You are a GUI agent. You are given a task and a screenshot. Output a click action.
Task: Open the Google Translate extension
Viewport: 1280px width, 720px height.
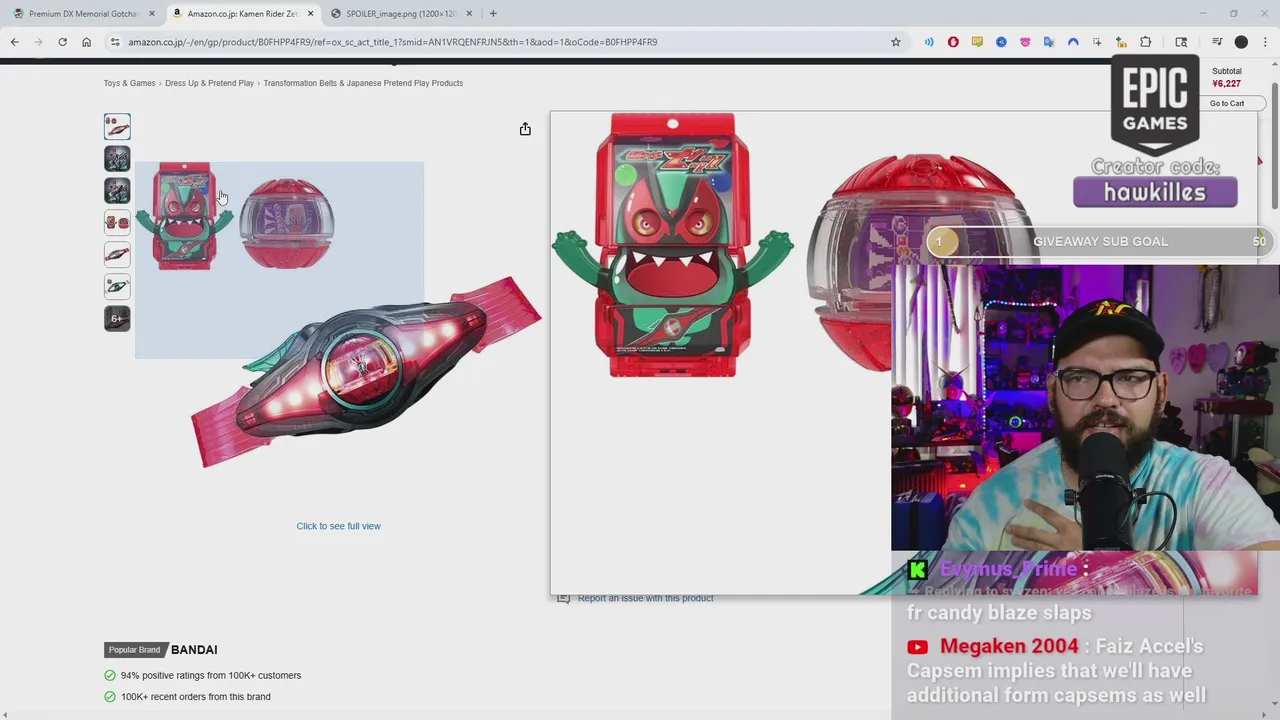tap(1049, 42)
